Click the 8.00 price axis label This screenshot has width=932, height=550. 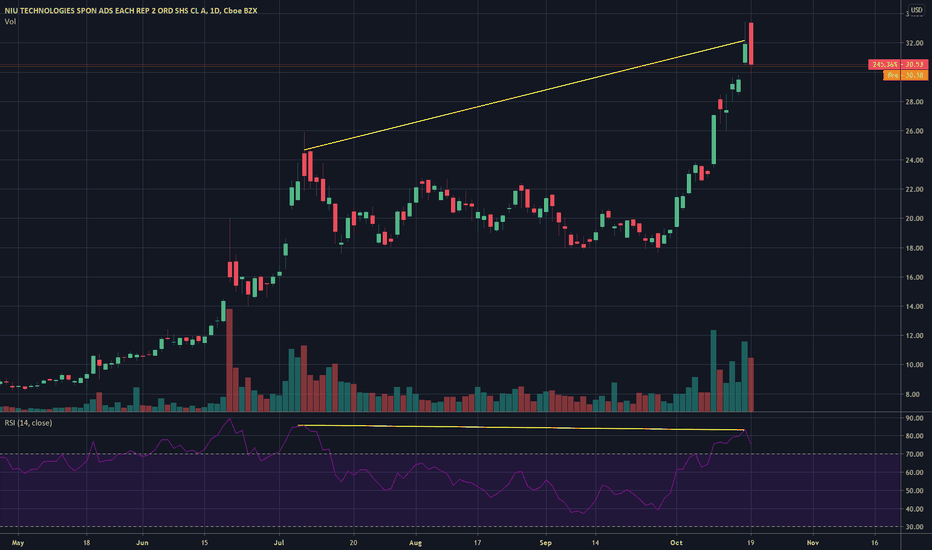coord(915,394)
